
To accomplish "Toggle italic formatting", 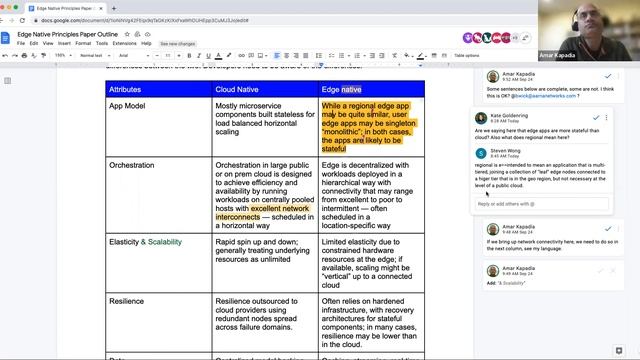I will [x=199, y=56].
